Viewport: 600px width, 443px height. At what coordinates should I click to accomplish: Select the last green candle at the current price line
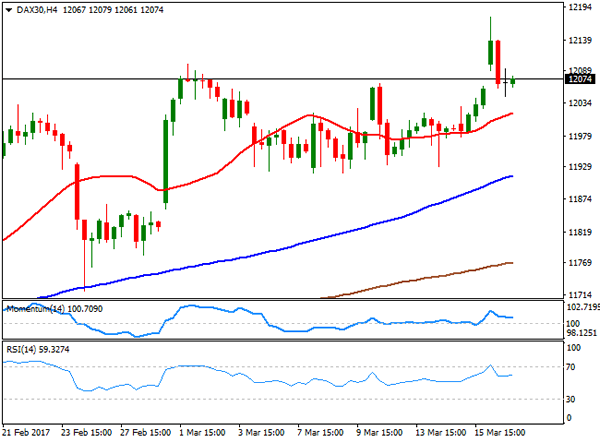[513, 81]
